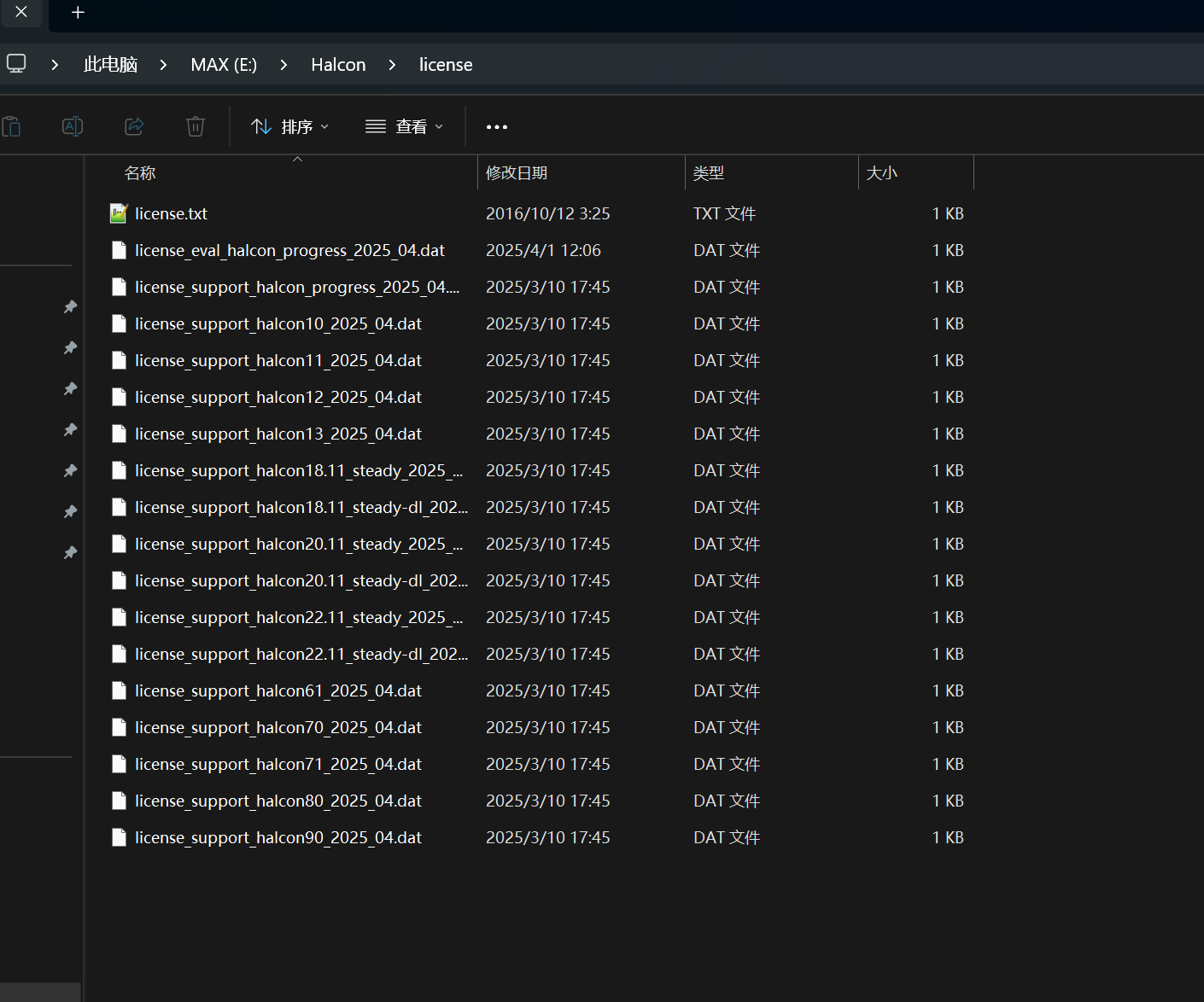Open the 查看 view dropdown
The width and height of the screenshot is (1204, 1002).
point(404,127)
